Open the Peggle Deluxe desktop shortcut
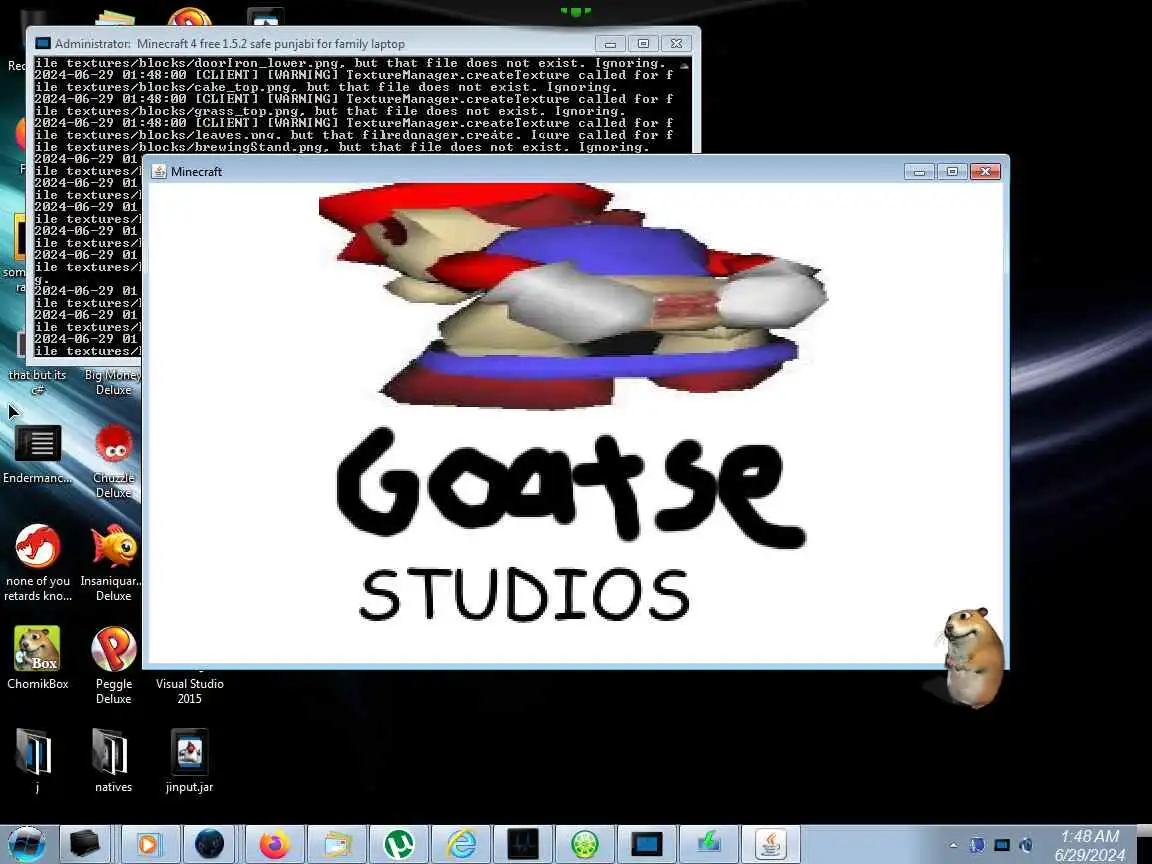The height and width of the screenshot is (864, 1152). (x=114, y=665)
